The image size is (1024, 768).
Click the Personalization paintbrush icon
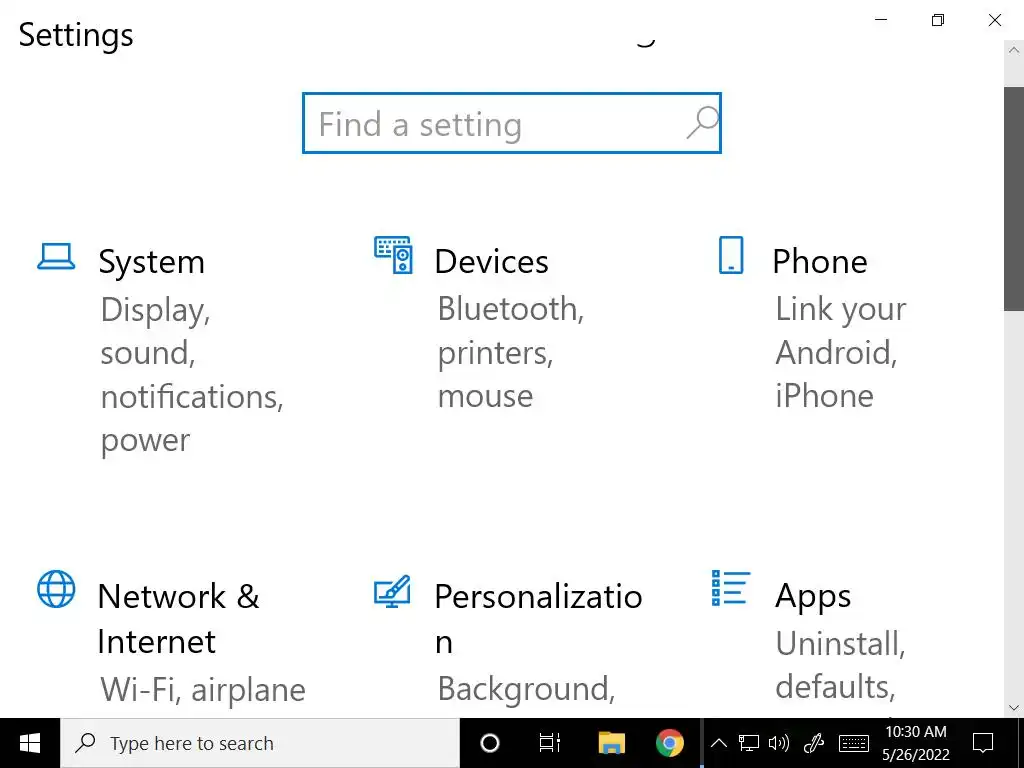(392, 591)
